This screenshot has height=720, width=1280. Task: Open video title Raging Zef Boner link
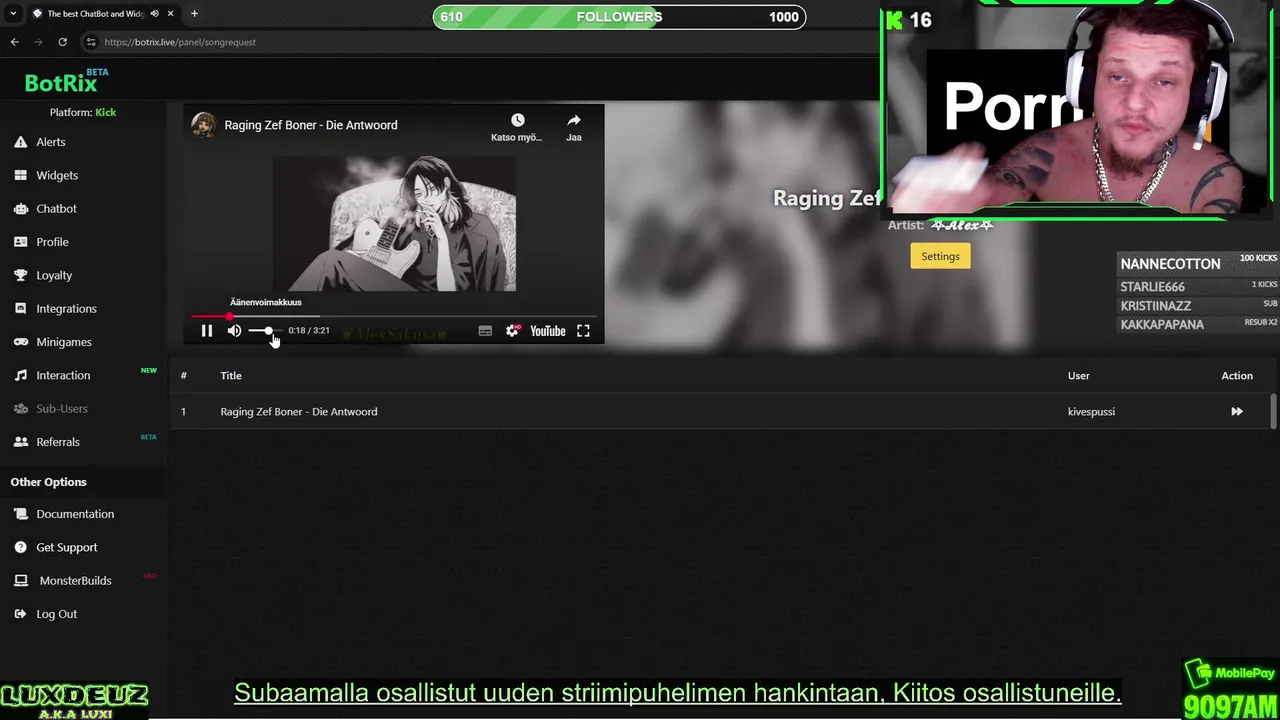(311, 125)
